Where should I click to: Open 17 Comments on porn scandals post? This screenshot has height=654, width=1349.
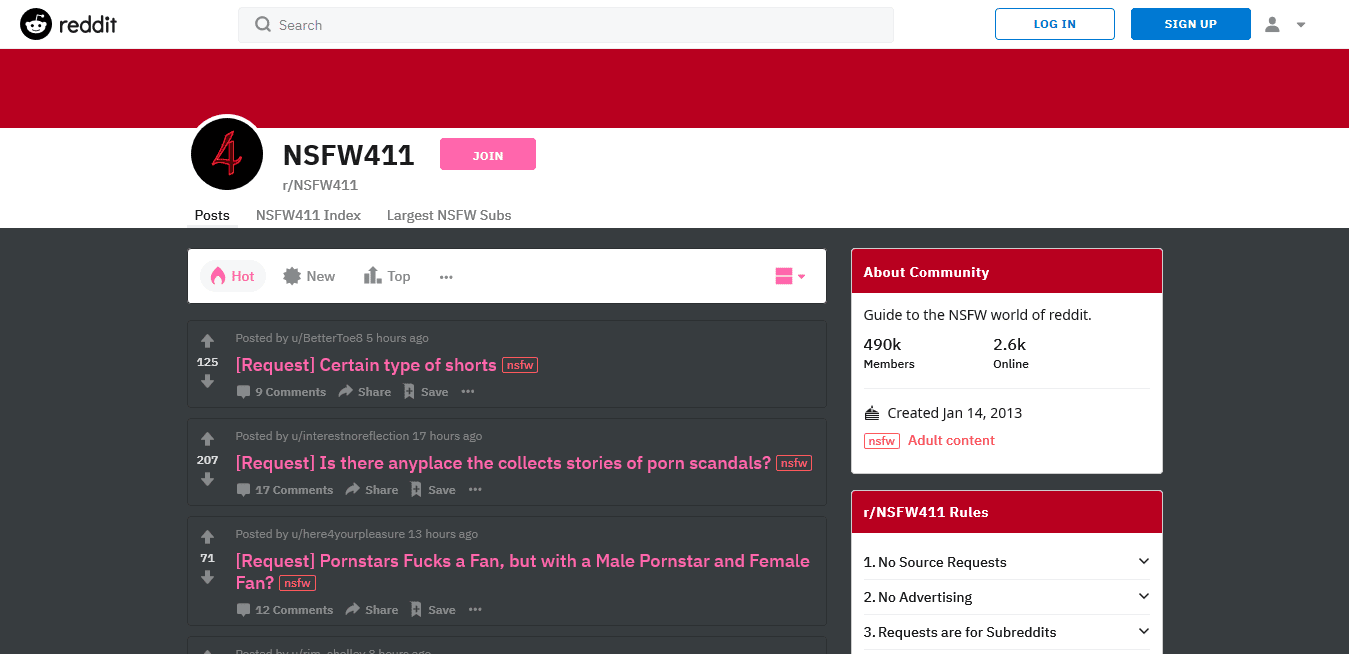tap(285, 490)
